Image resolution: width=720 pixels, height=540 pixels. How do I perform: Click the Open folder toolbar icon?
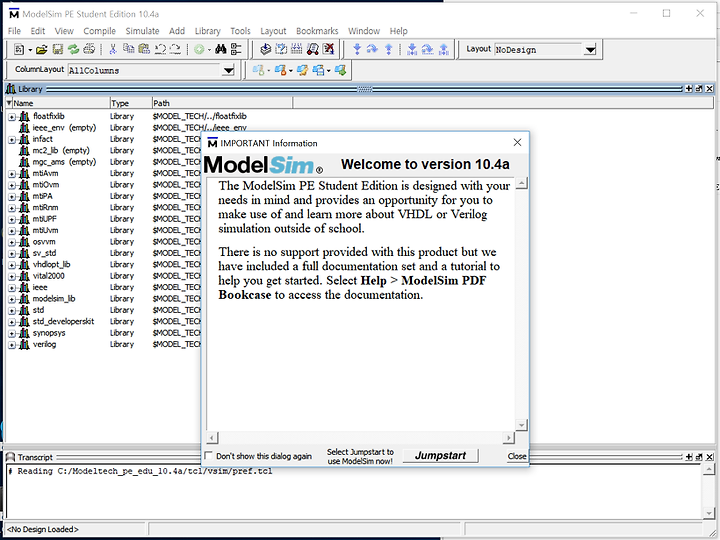point(41,49)
